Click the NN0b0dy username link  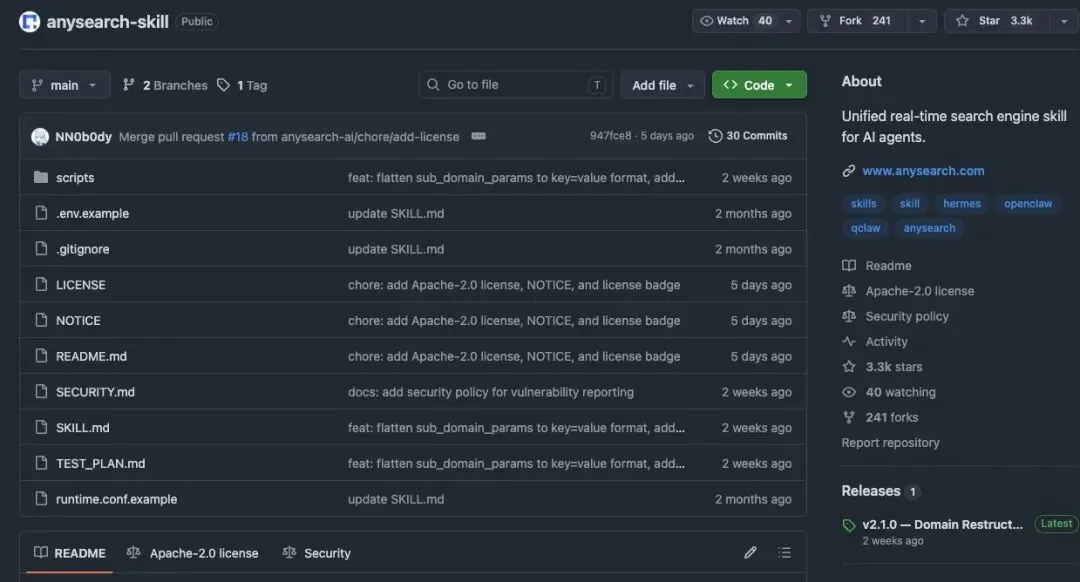[83, 136]
